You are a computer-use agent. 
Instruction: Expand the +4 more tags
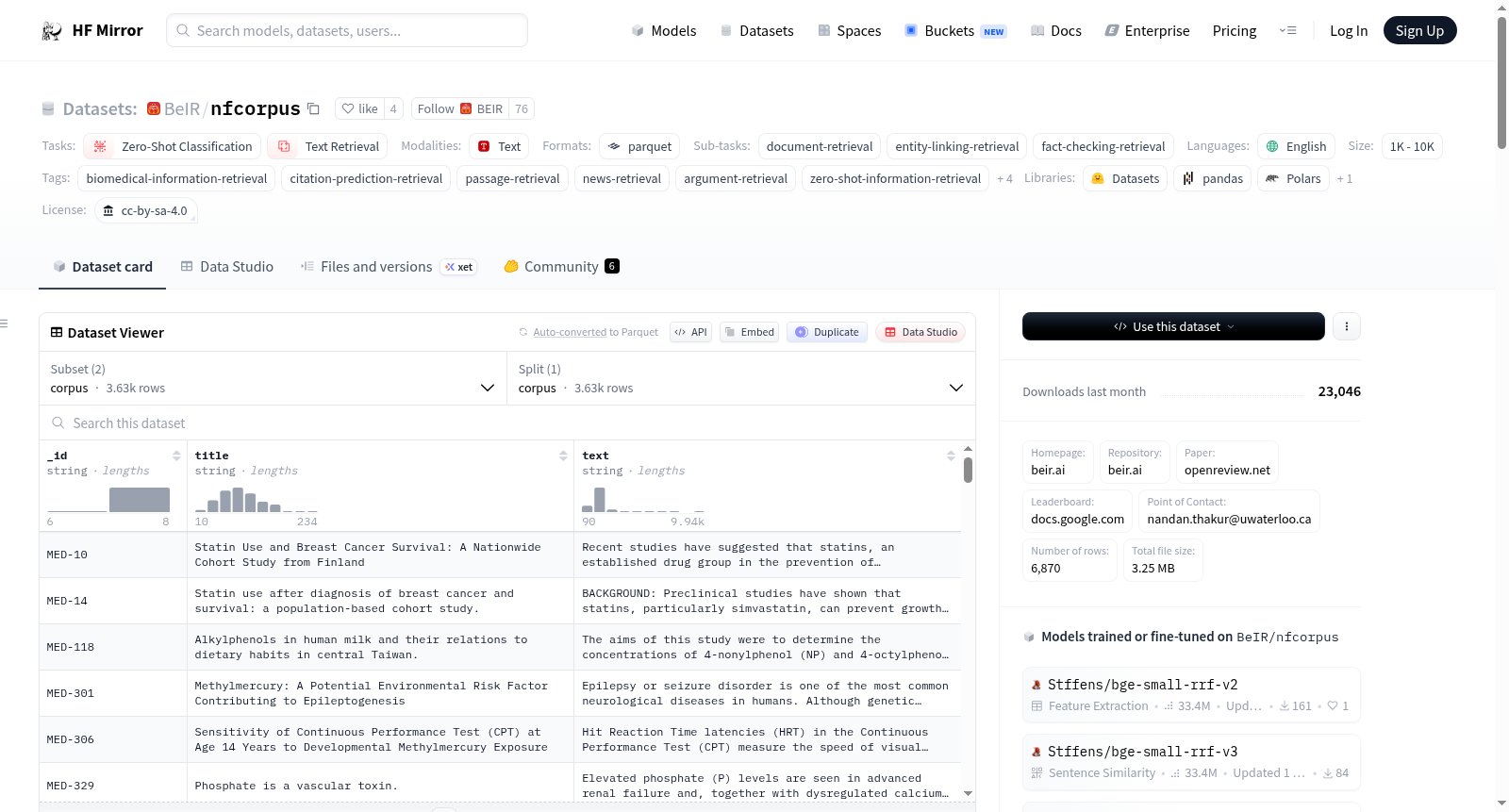pos(1004,179)
